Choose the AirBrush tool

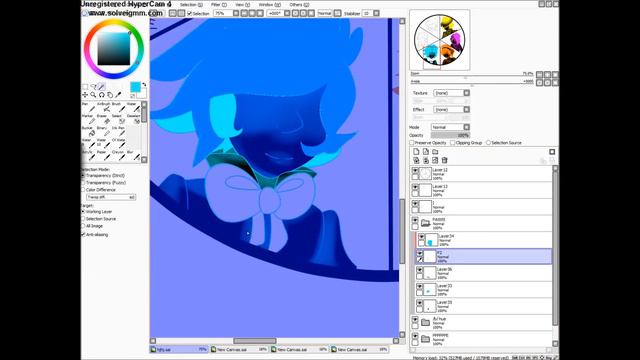click(x=103, y=107)
